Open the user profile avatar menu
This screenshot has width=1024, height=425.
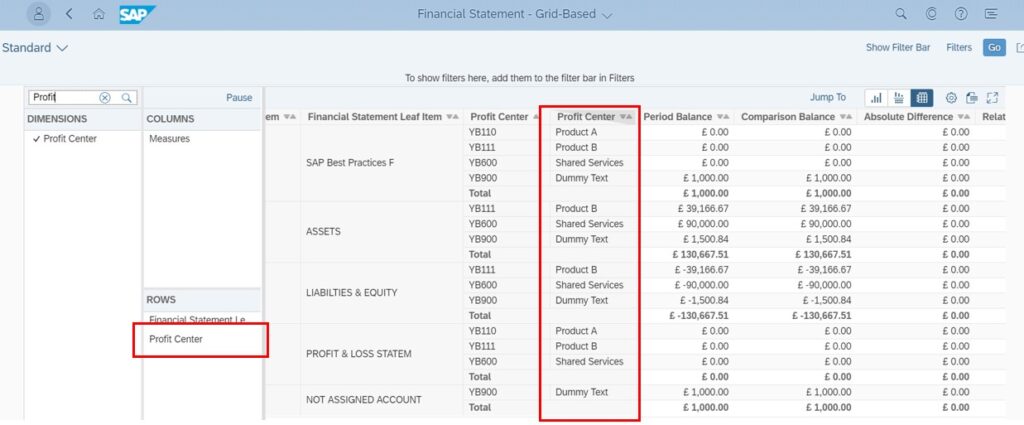(38, 14)
